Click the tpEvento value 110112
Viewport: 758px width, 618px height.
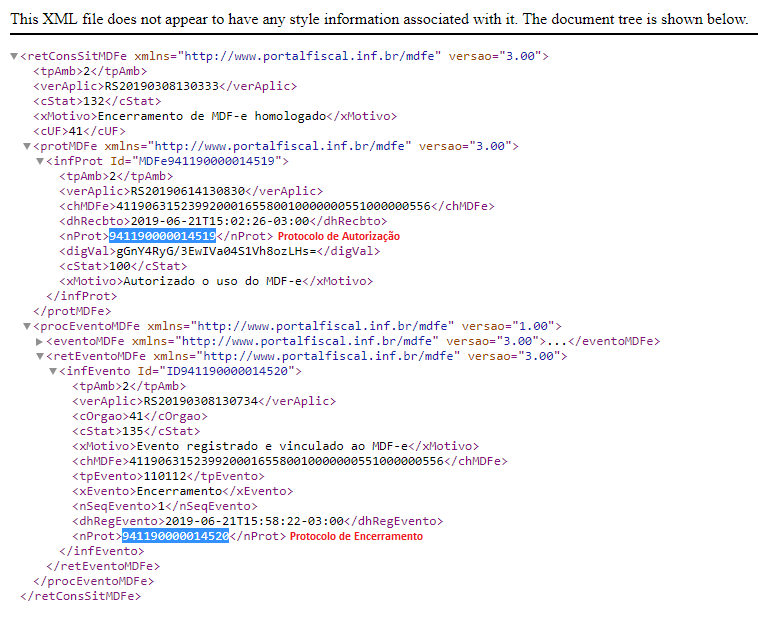tap(165, 476)
